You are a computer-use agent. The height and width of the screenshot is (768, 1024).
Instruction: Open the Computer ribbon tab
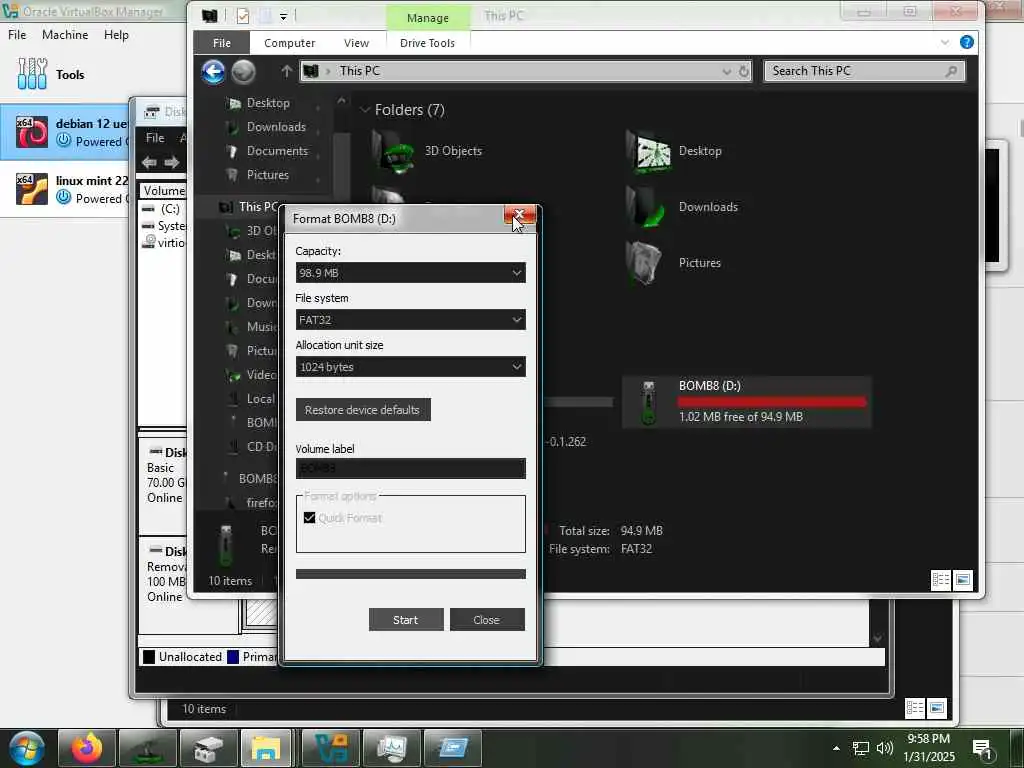coord(289,43)
